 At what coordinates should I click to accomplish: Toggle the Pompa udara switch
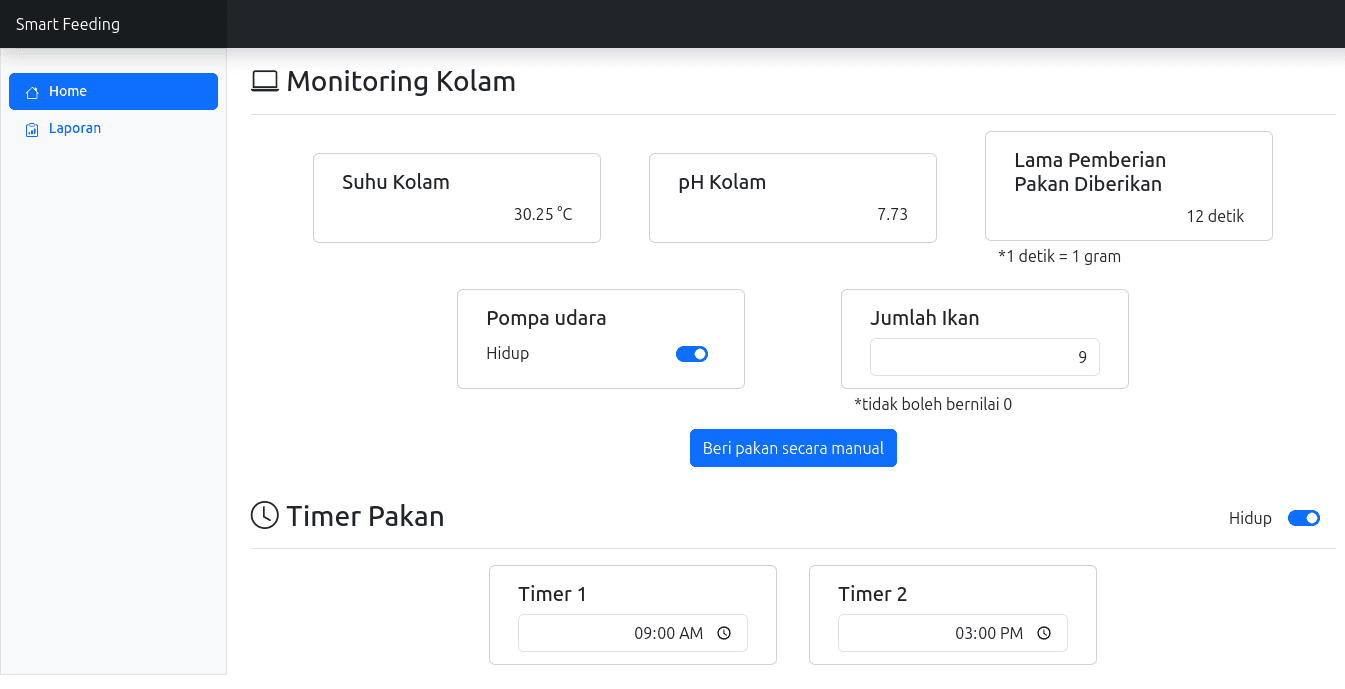coord(692,354)
